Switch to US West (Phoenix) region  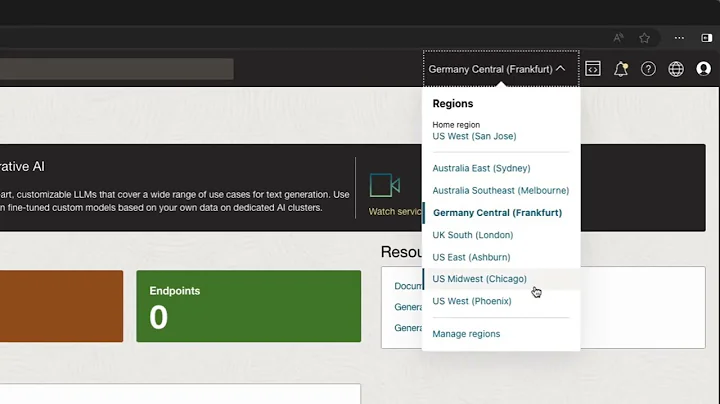(472, 301)
